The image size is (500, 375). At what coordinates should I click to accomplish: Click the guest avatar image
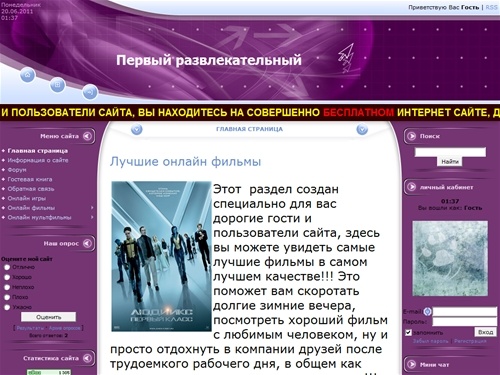click(x=450, y=258)
